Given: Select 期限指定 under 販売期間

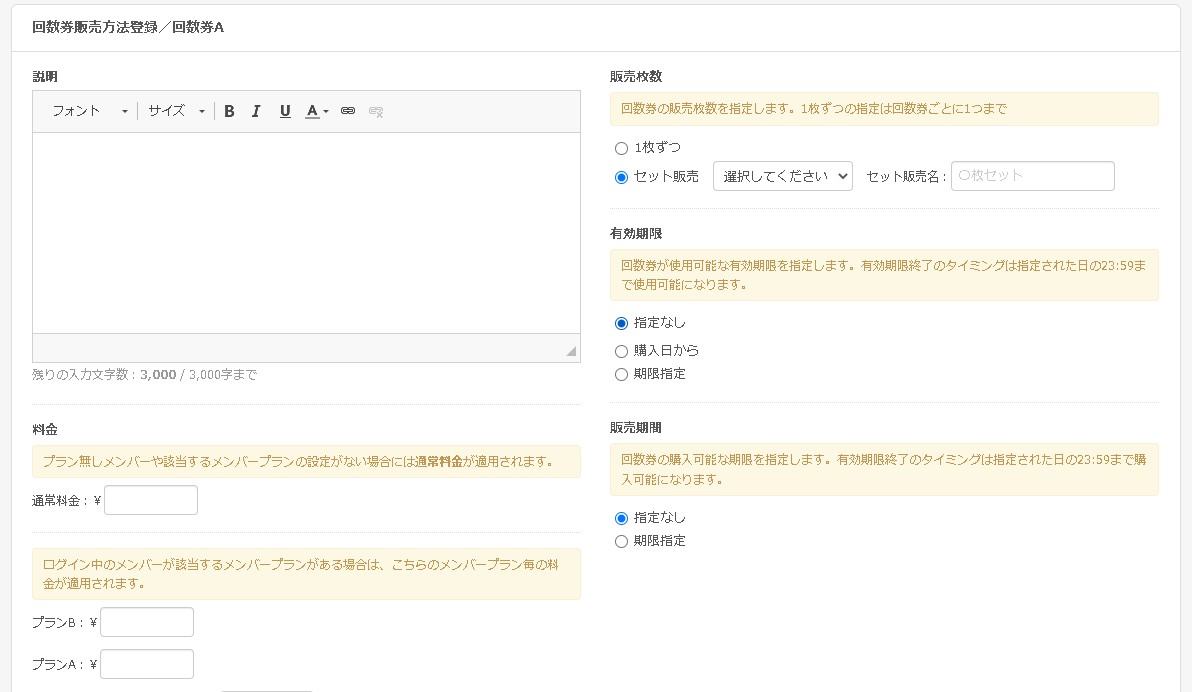Looking at the screenshot, I should [x=621, y=541].
